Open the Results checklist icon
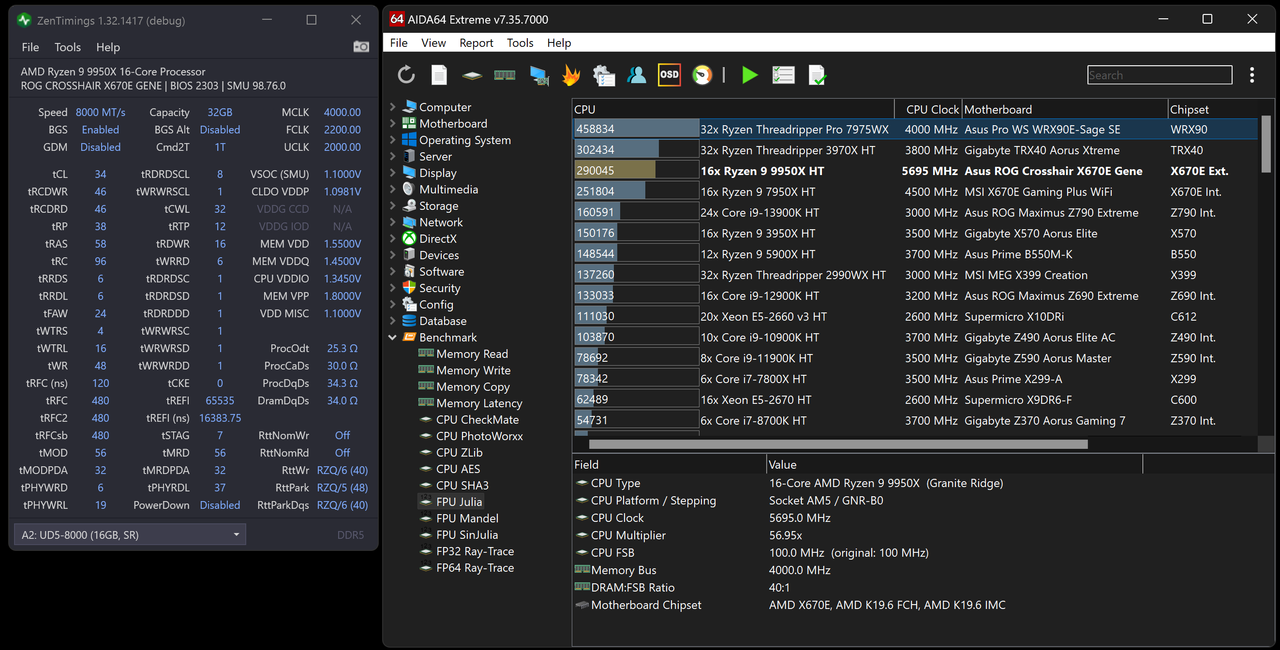 (x=783, y=75)
